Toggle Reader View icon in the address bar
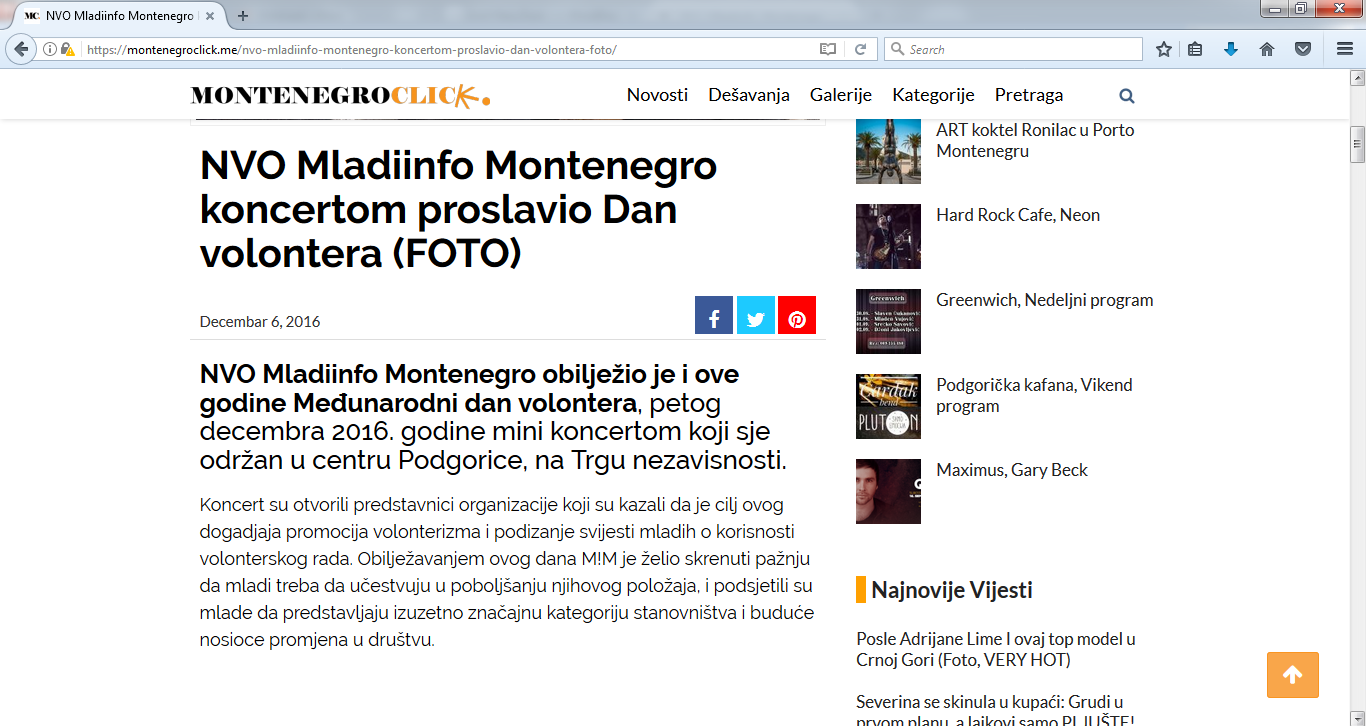Image resolution: width=1366 pixels, height=726 pixels. (x=827, y=49)
